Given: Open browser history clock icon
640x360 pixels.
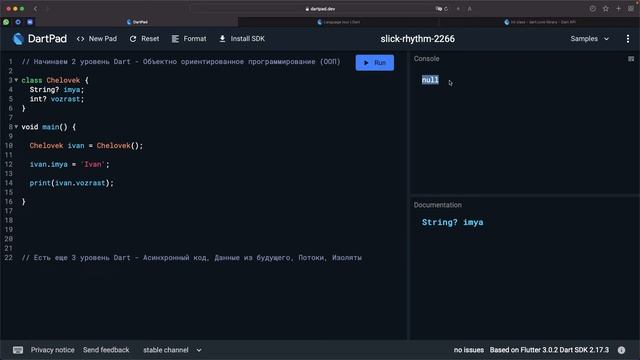Looking at the screenshot, I should point(593,9).
